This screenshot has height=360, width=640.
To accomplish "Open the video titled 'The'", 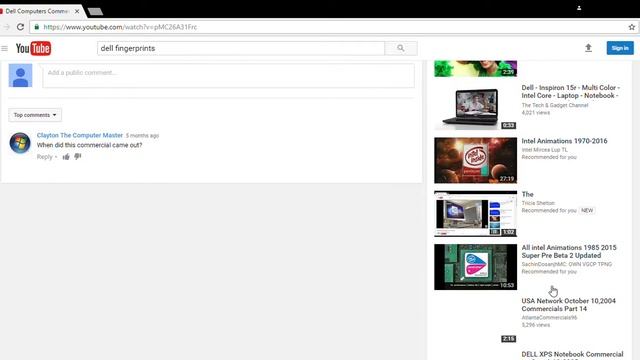I will (527, 194).
